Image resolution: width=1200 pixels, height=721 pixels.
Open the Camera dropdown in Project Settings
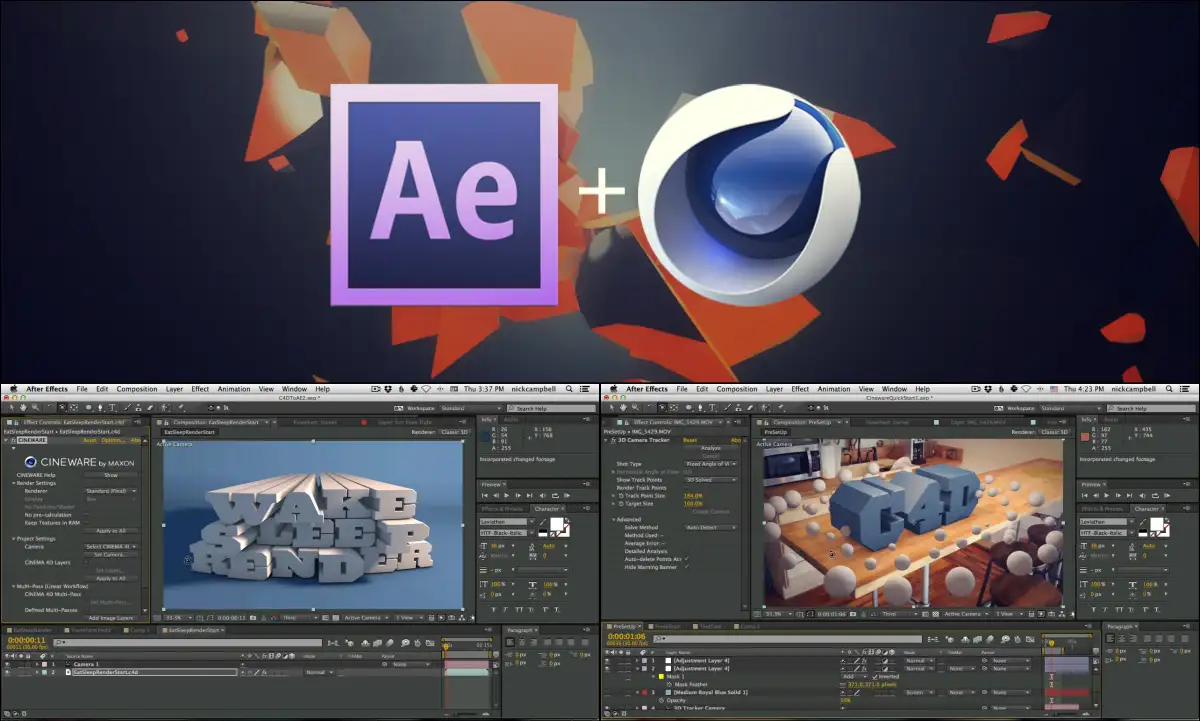tap(112, 546)
